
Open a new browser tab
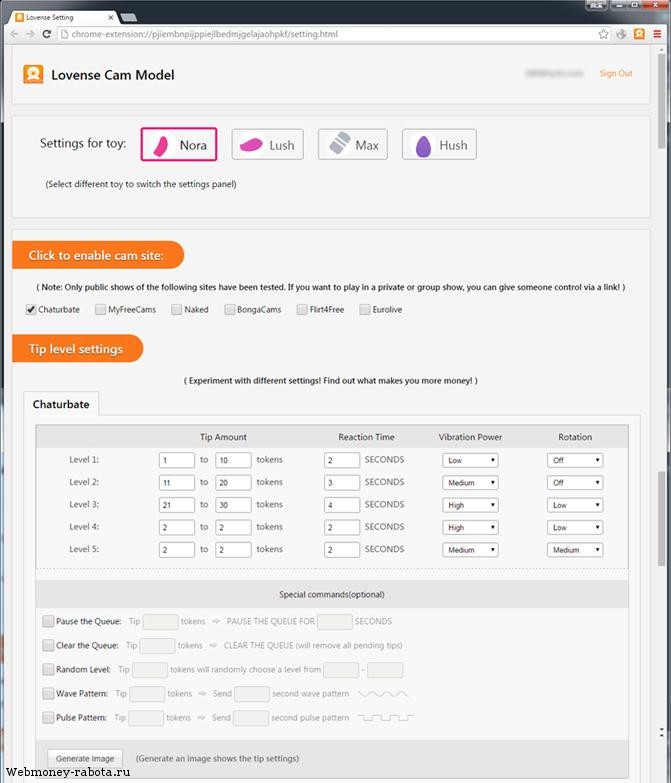129,17
